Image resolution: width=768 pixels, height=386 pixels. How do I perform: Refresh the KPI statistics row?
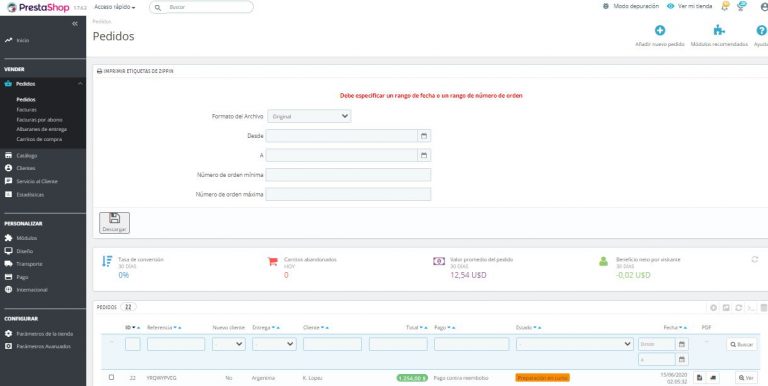[x=755, y=260]
